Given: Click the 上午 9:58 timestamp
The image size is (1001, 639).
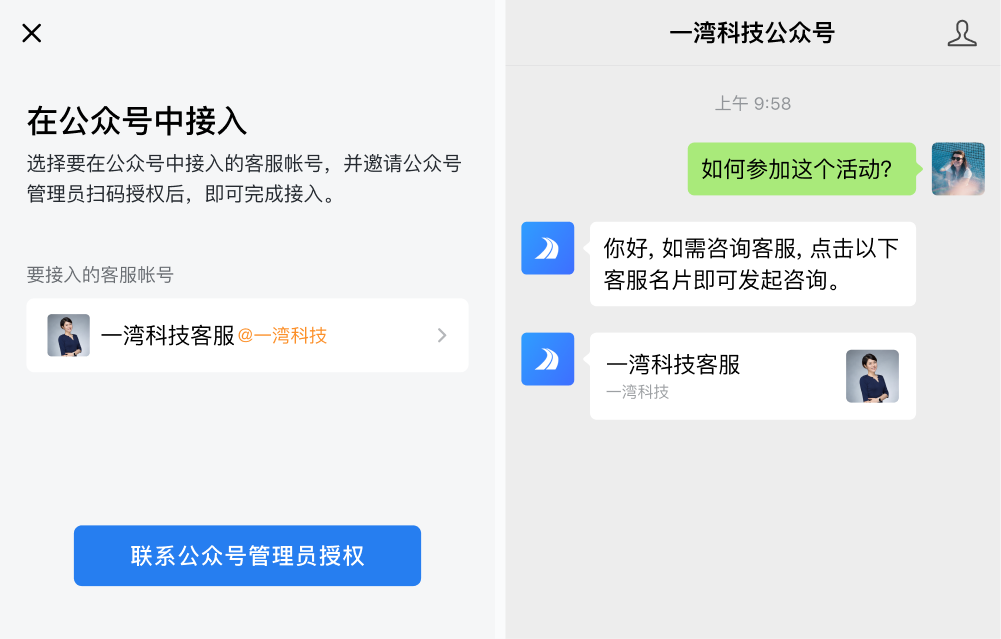Looking at the screenshot, I should [x=752, y=103].
